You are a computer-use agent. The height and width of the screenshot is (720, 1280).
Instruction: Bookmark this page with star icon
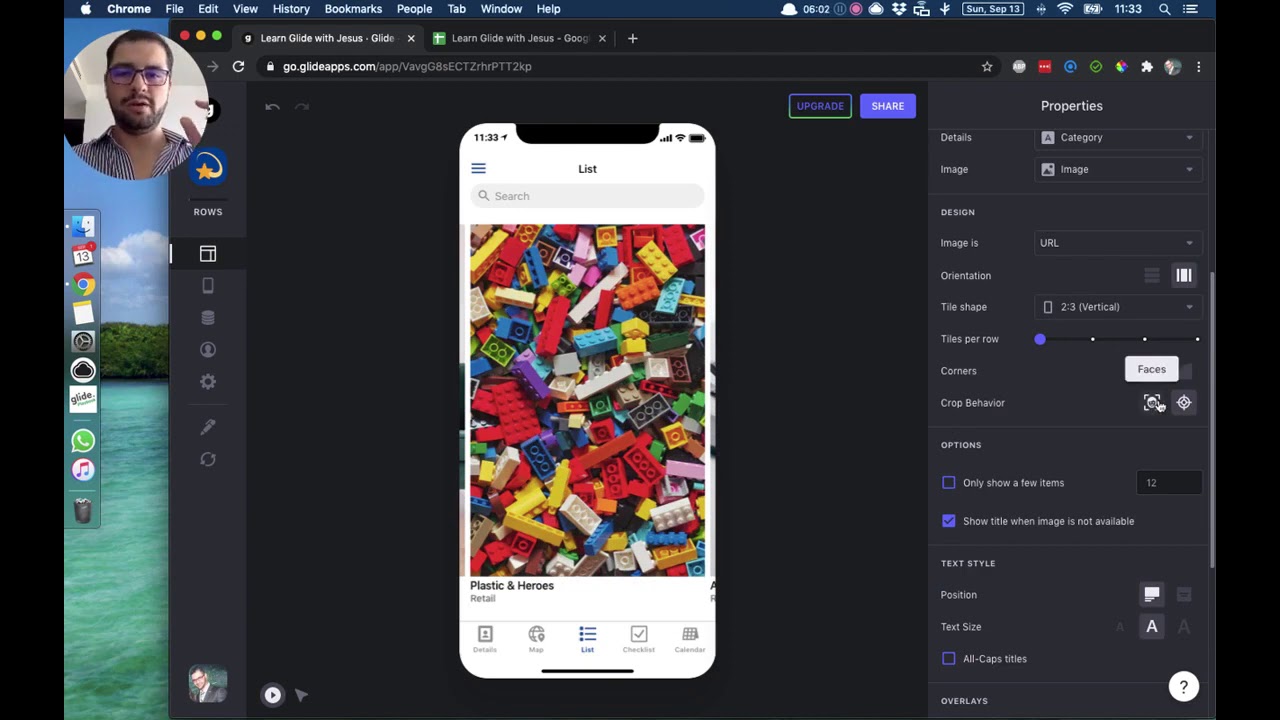click(987, 67)
